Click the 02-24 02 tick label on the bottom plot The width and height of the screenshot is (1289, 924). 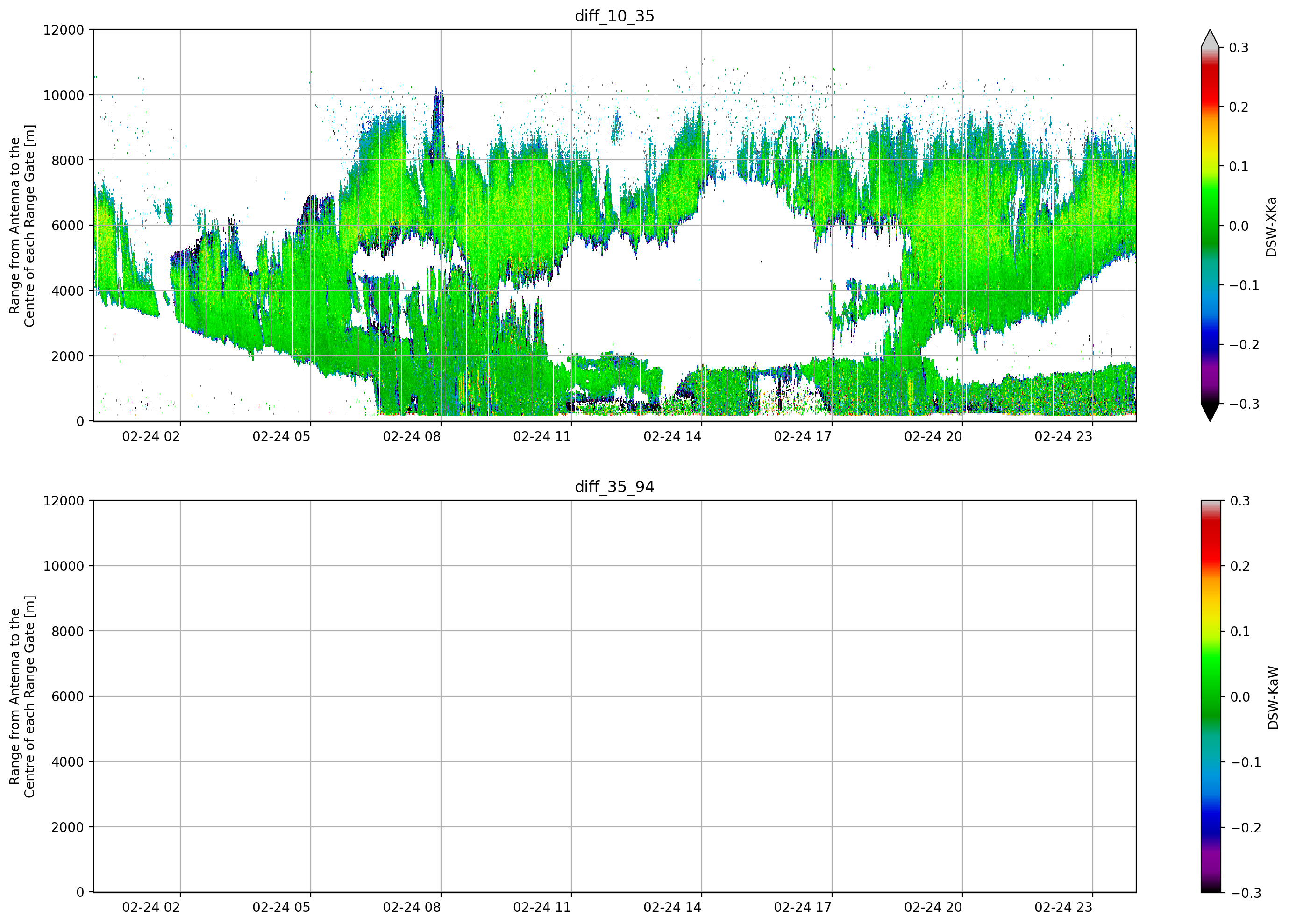point(150,907)
